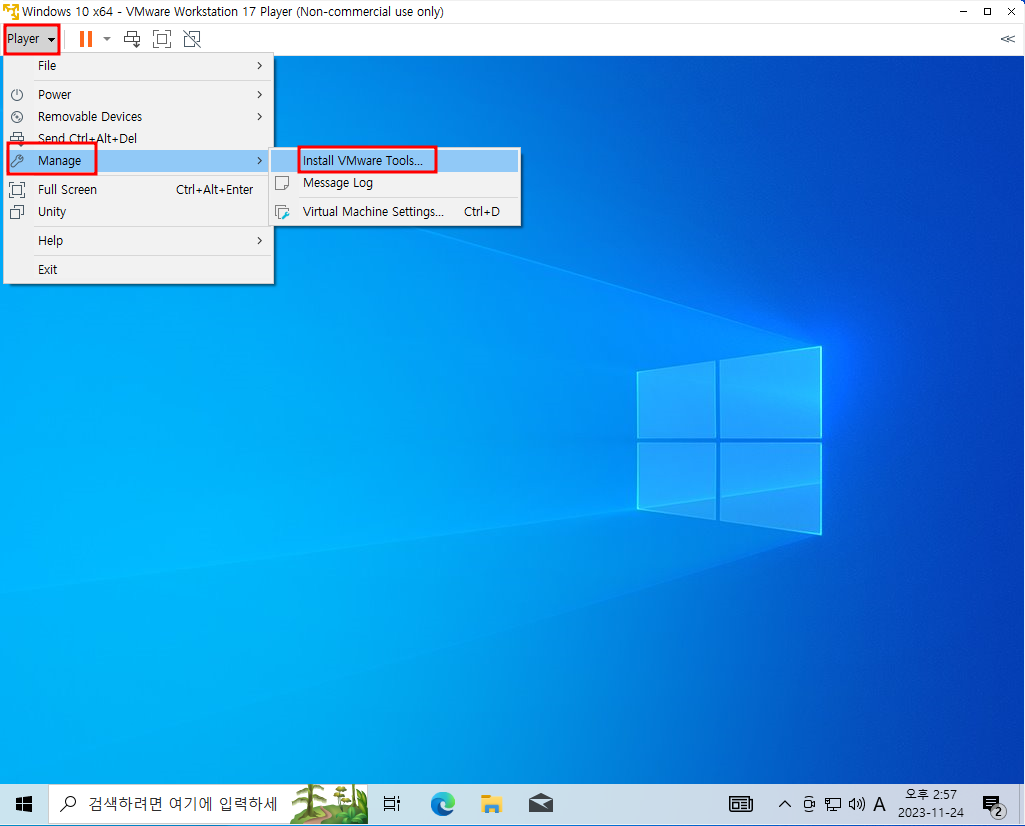Show hidden system tray icons
This screenshot has width=1025, height=826.
[x=784, y=804]
